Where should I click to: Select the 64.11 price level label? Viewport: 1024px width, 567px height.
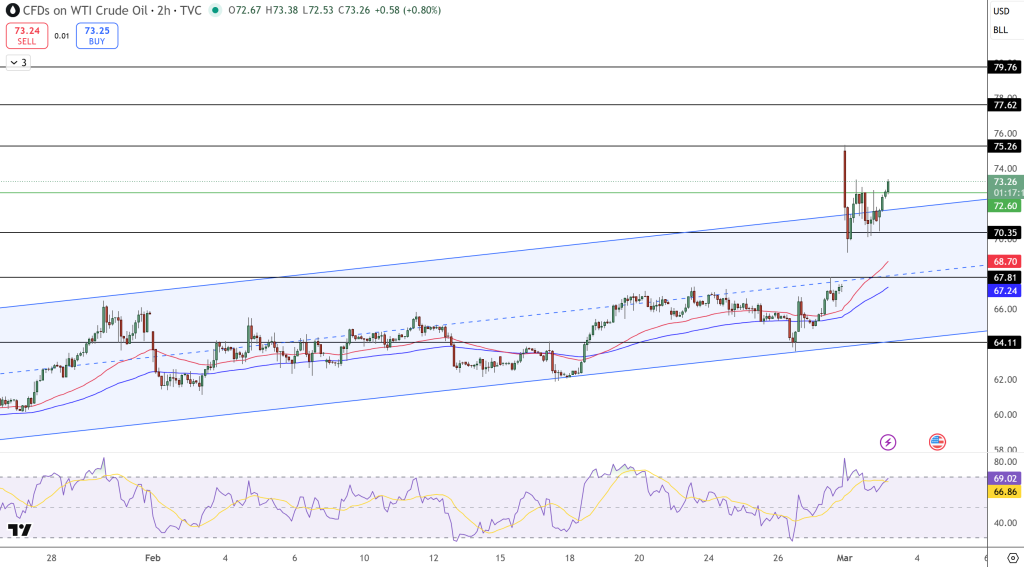pyautogui.click(x=1004, y=342)
